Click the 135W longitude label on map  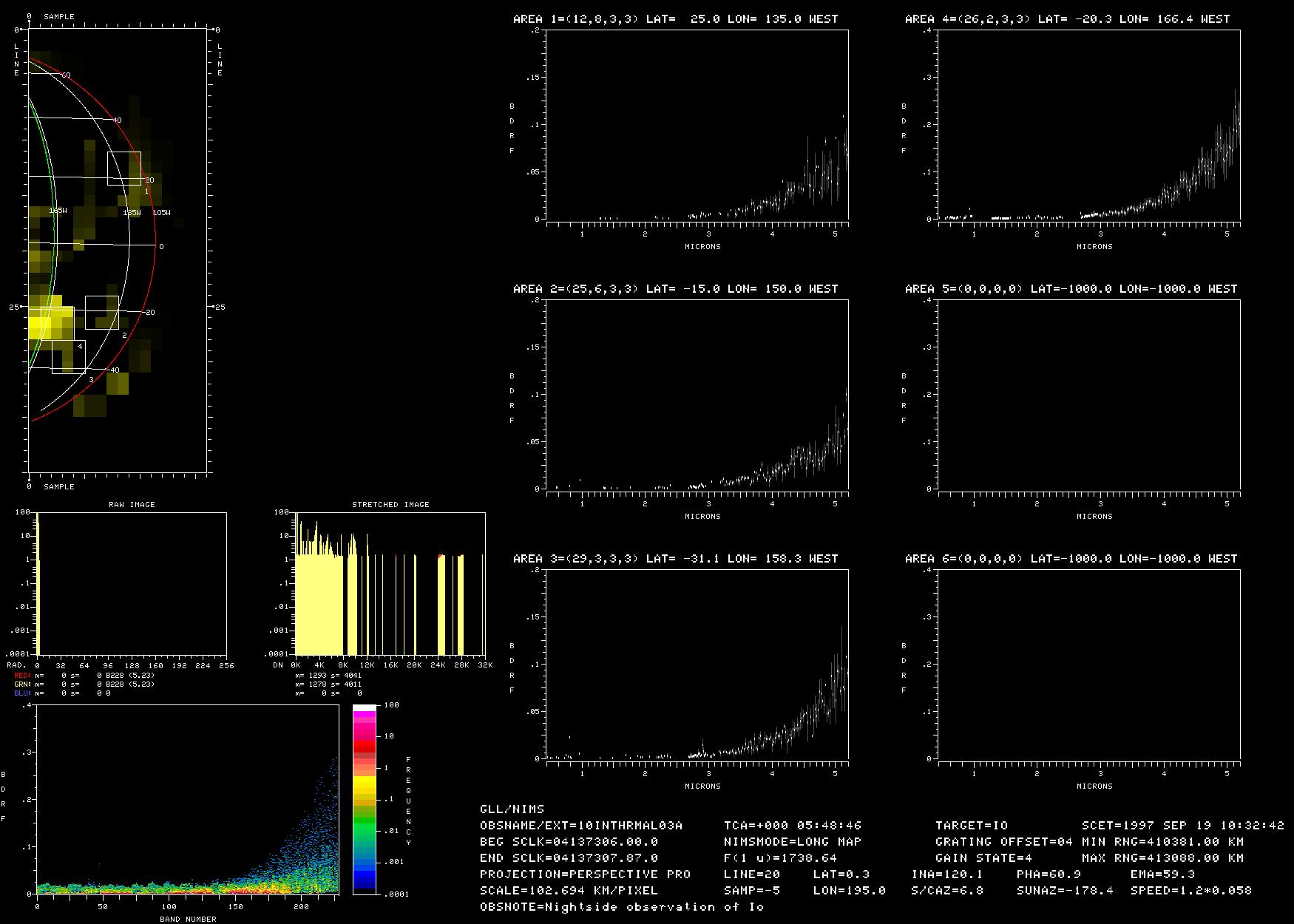132,213
